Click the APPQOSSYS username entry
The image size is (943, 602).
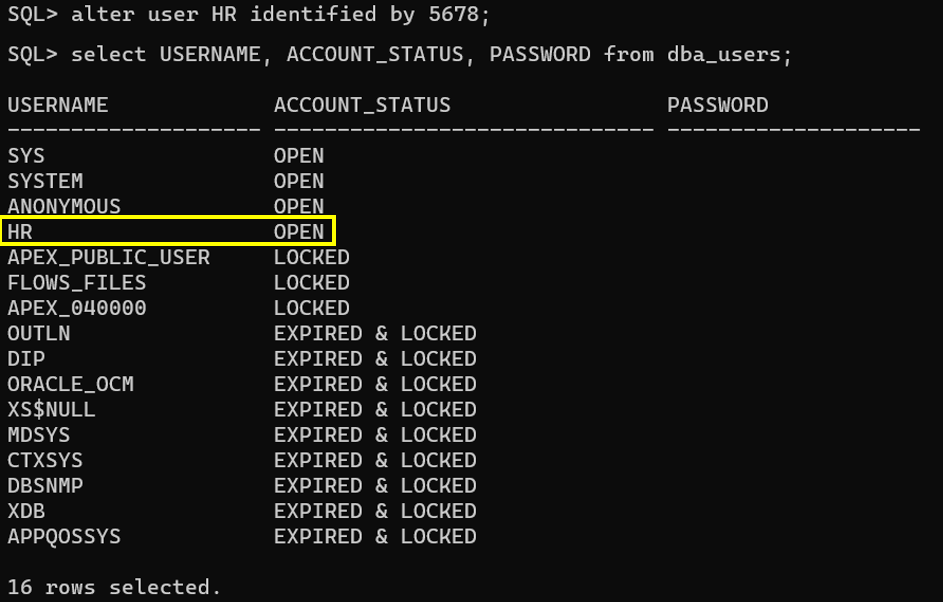64,536
